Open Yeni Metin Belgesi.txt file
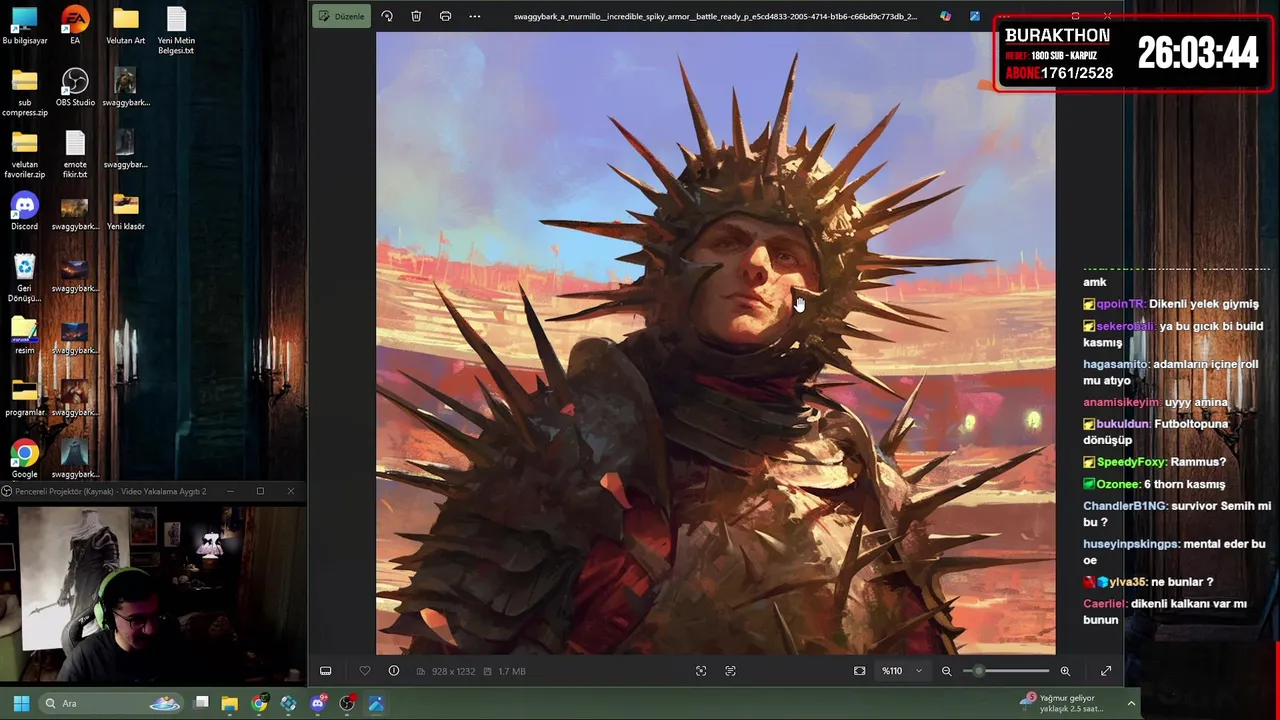1280x720 pixels. pyautogui.click(x=176, y=32)
